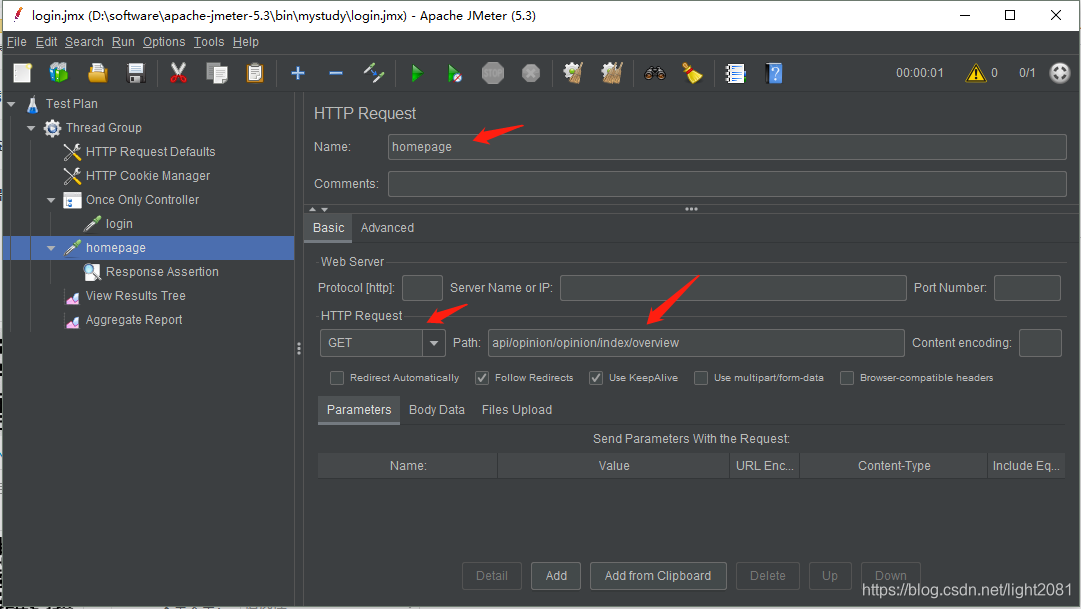Open the Function Helper dialog icon
Viewport: 1081px width, 609px height.
point(735,73)
